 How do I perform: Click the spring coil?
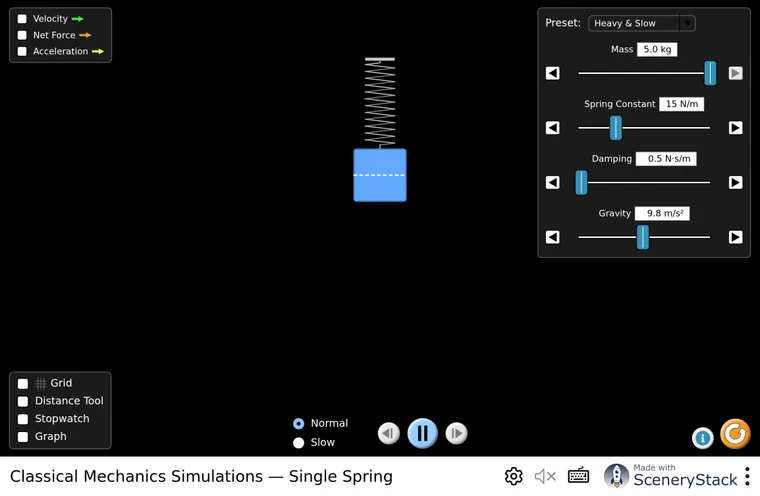pos(380,103)
